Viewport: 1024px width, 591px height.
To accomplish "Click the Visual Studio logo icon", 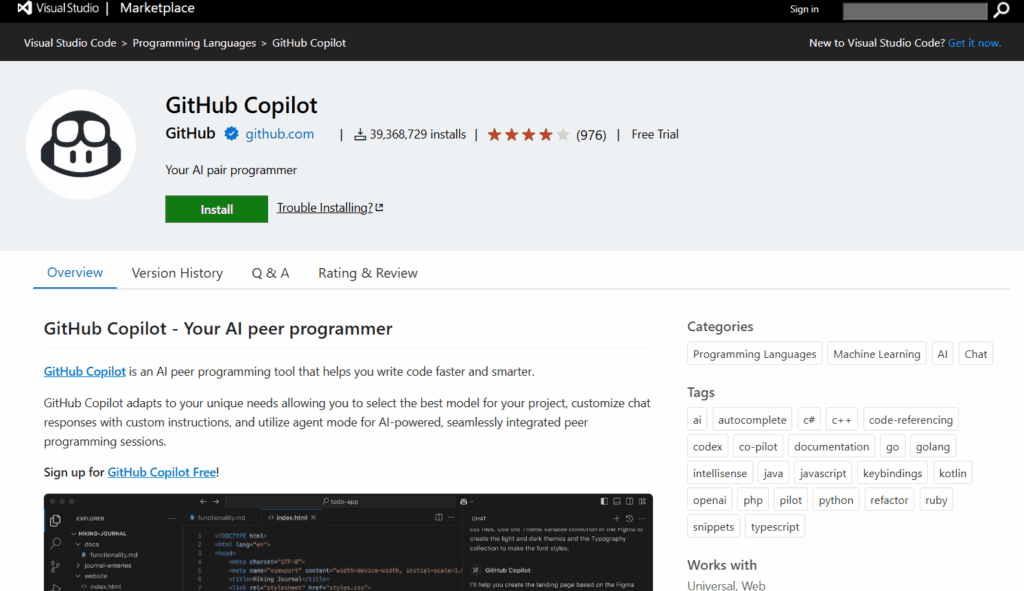I will [x=24, y=8].
